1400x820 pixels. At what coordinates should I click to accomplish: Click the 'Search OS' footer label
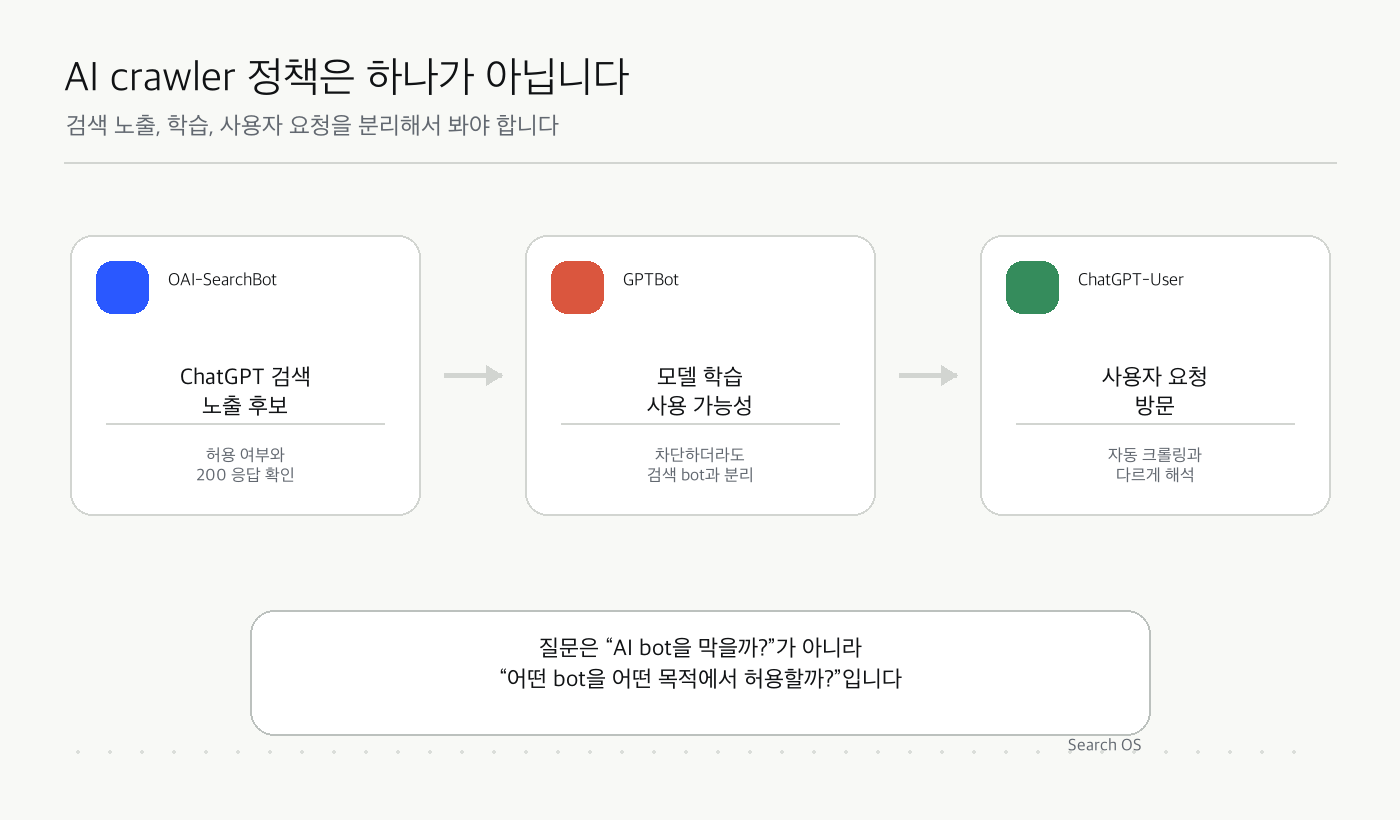[1104, 745]
